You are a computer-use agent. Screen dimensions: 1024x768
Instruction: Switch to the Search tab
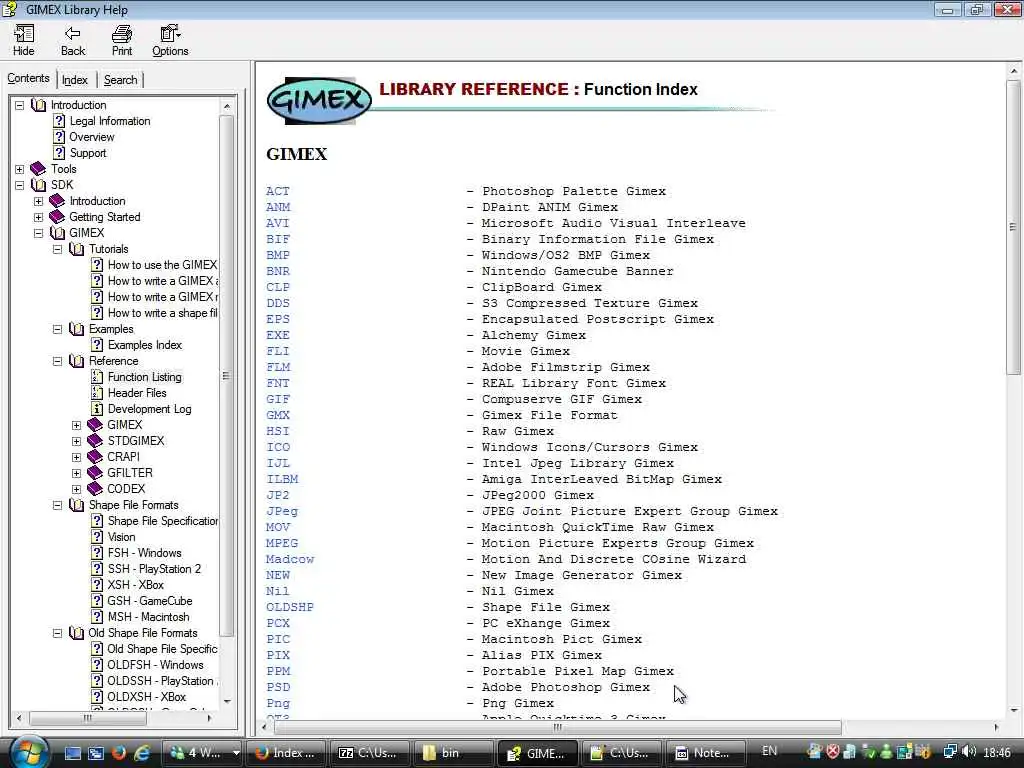[121, 80]
